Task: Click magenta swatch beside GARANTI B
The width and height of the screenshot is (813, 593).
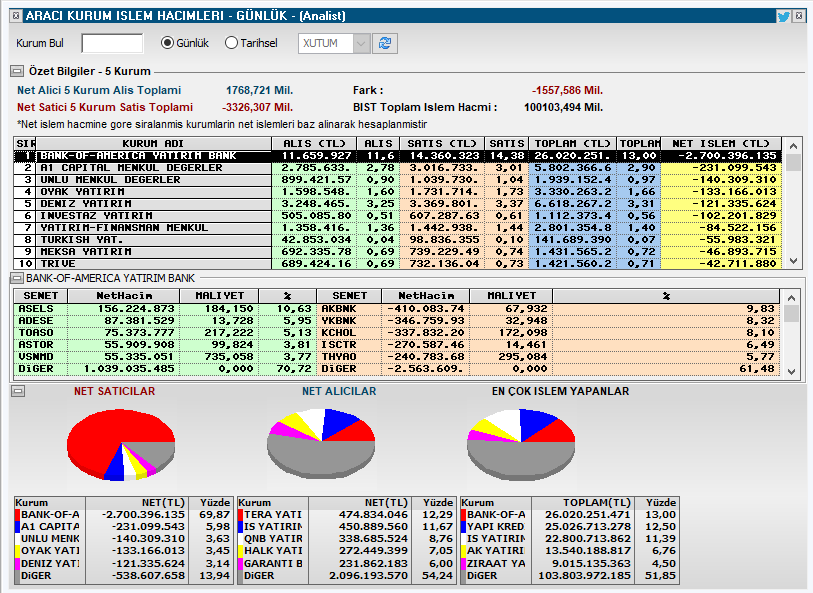Action: click(240, 563)
